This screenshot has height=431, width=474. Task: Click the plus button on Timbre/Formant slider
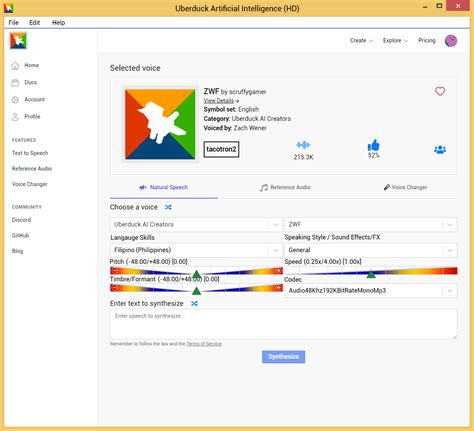coord(279,288)
